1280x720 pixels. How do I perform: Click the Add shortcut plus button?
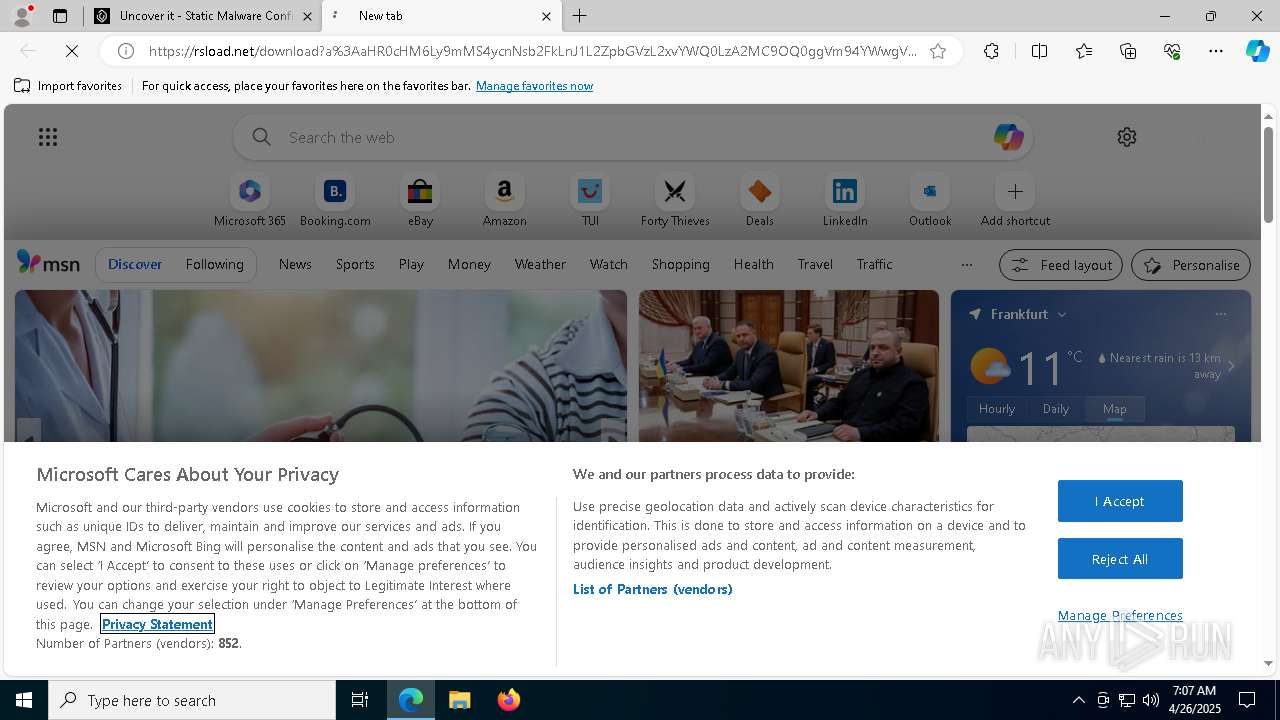click(1015, 192)
